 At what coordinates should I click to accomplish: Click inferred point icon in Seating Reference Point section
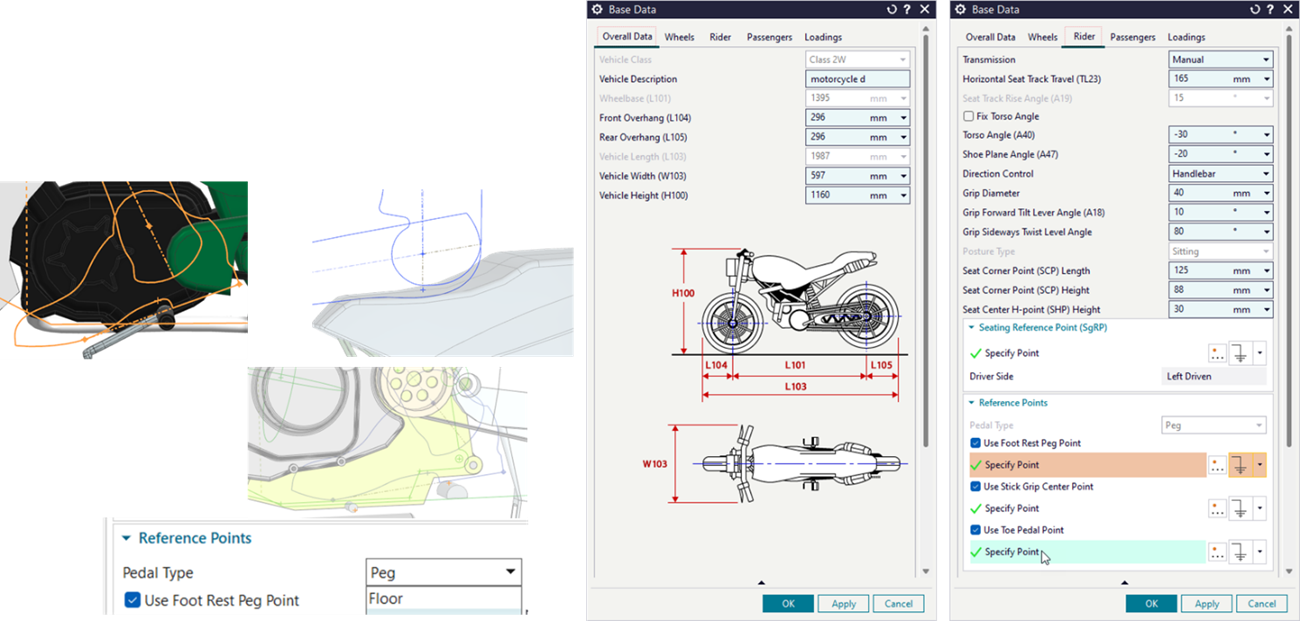tap(1240, 353)
